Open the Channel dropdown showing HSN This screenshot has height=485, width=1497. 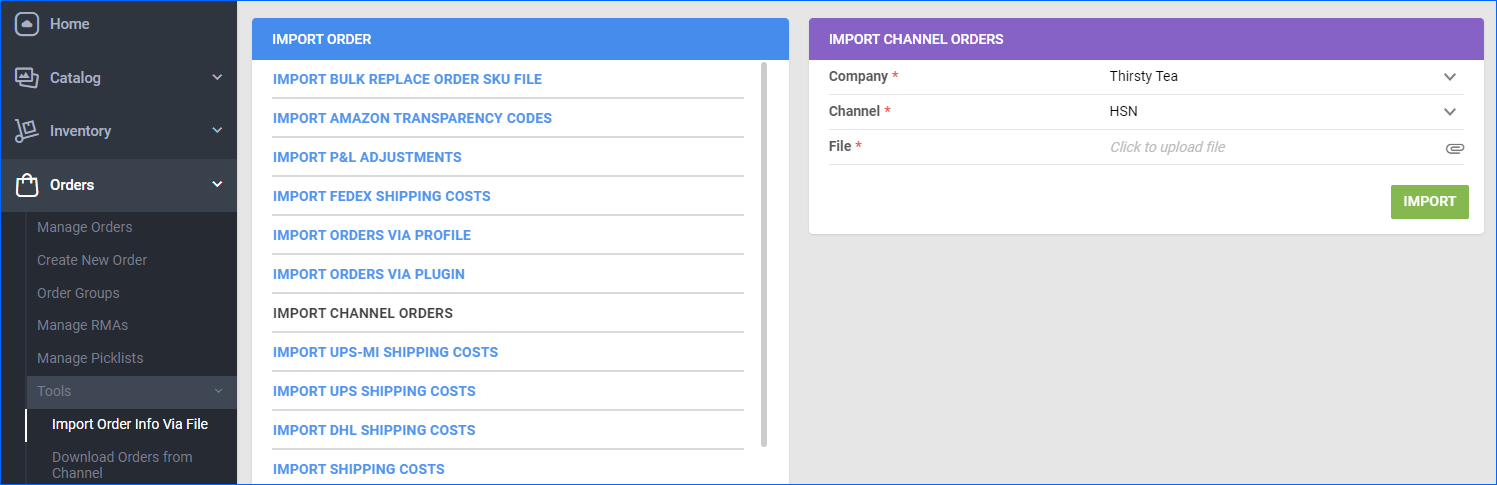[x=1284, y=112]
